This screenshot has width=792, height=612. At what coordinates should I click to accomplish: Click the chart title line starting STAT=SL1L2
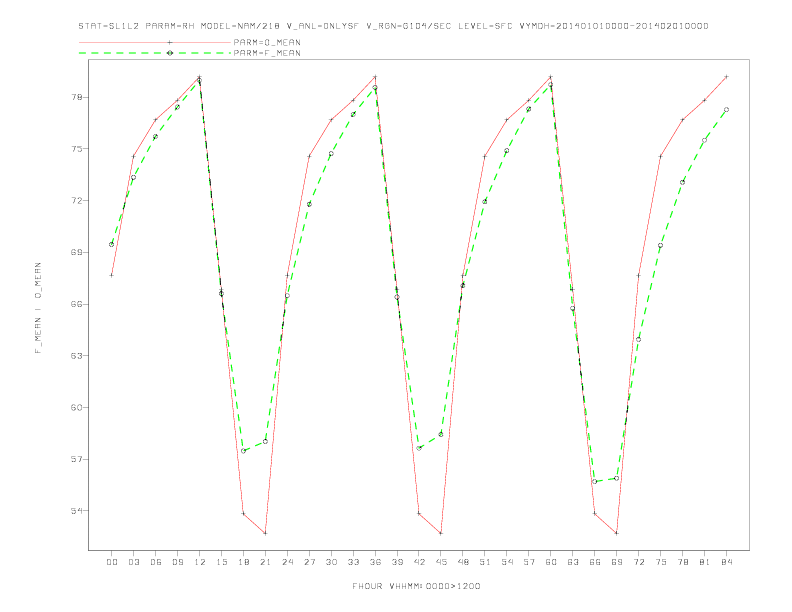pyautogui.click(x=393, y=26)
